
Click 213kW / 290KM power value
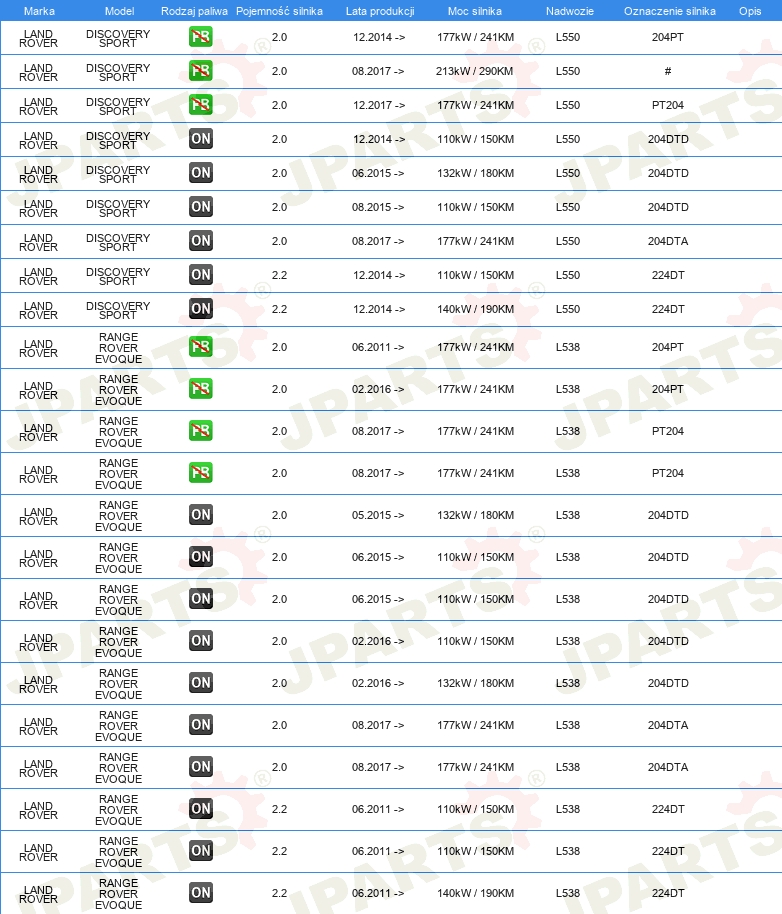point(474,71)
